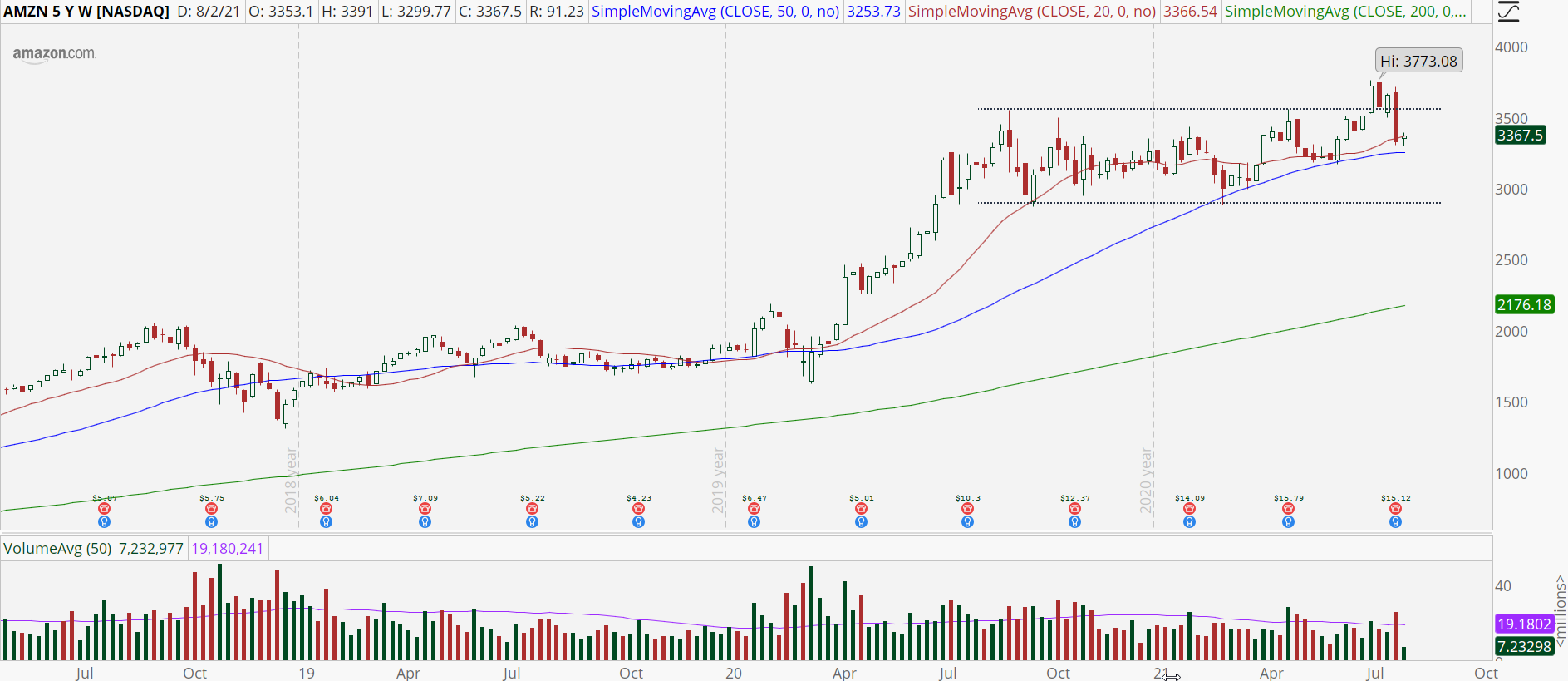Click the earnings phone icon under $4.23

(639, 509)
